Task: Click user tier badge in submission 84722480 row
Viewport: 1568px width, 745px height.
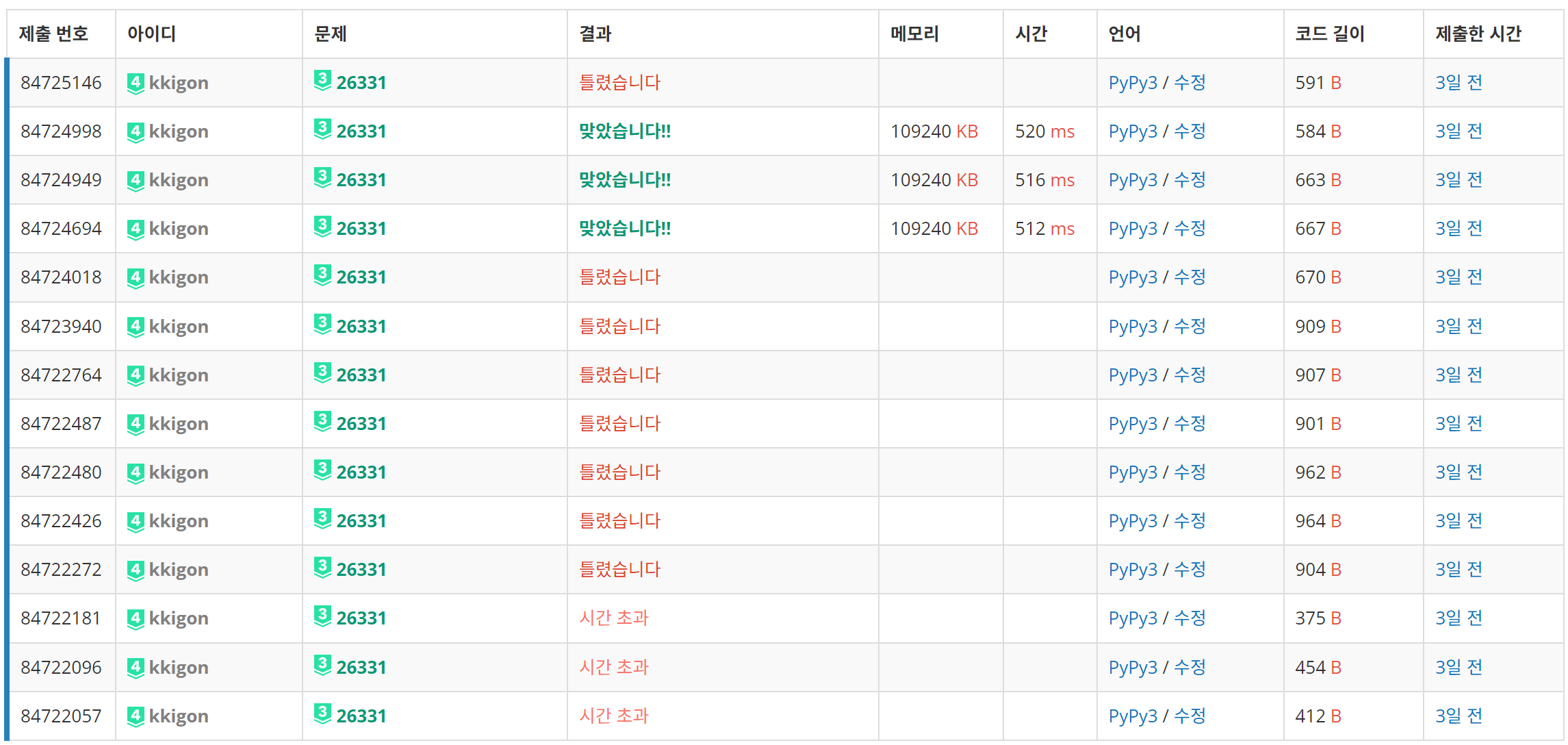Action: (x=136, y=473)
